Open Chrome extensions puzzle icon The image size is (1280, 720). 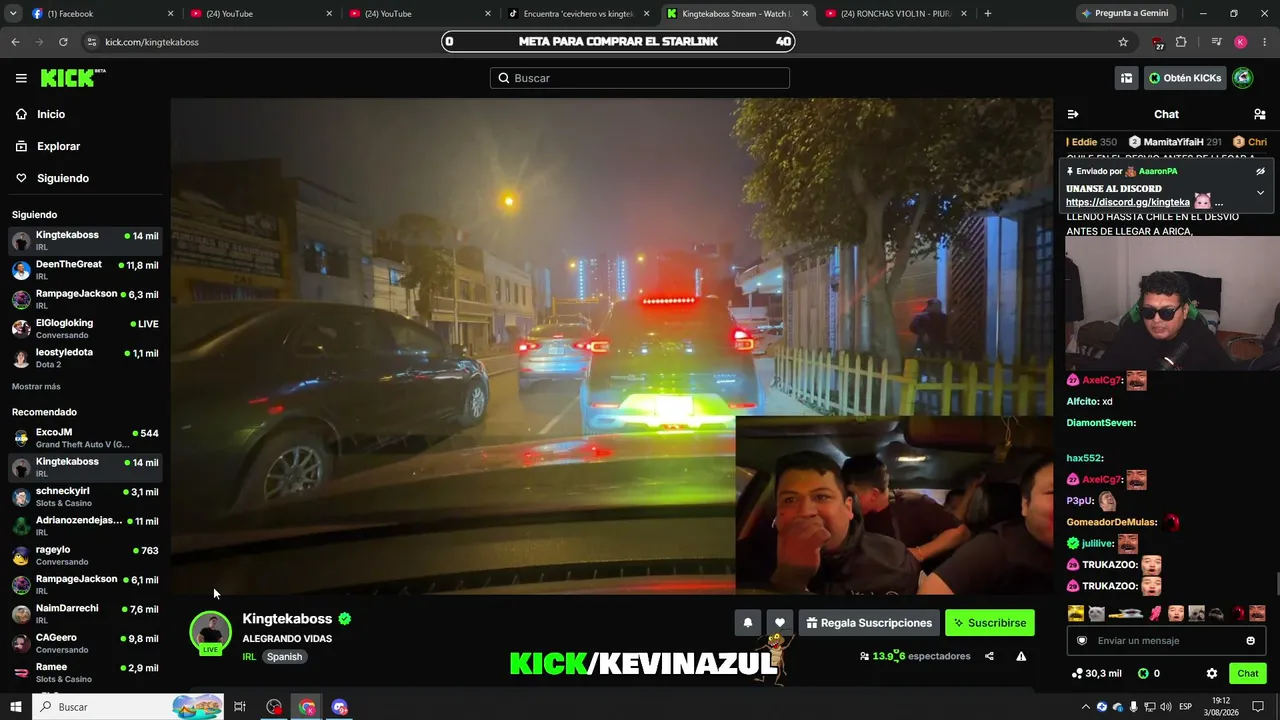click(x=1181, y=42)
